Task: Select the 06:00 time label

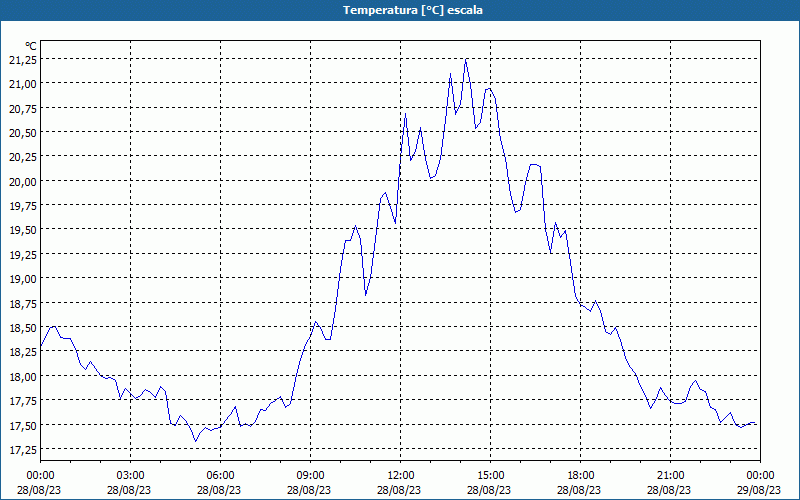Action: (x=220, y=476)
